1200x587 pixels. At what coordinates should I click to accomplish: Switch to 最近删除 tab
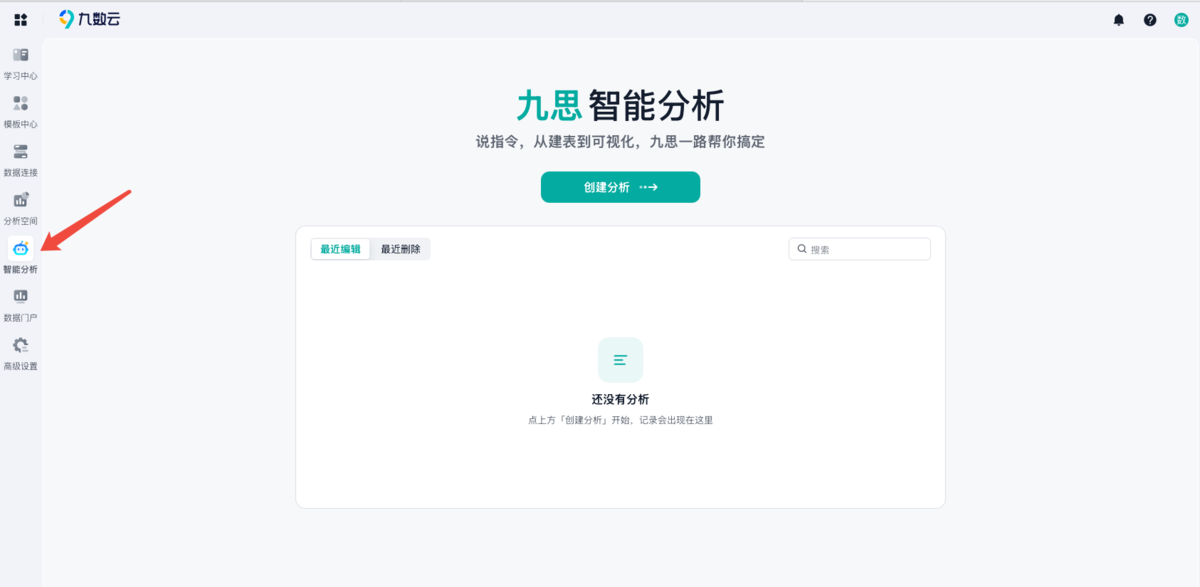point(401,249)
